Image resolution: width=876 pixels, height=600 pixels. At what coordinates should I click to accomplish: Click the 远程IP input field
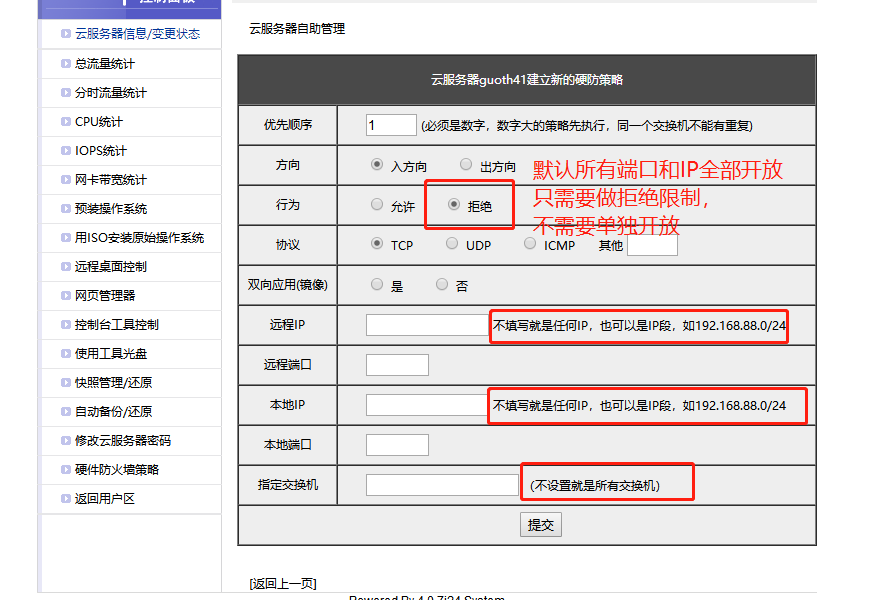pos(426,325)
